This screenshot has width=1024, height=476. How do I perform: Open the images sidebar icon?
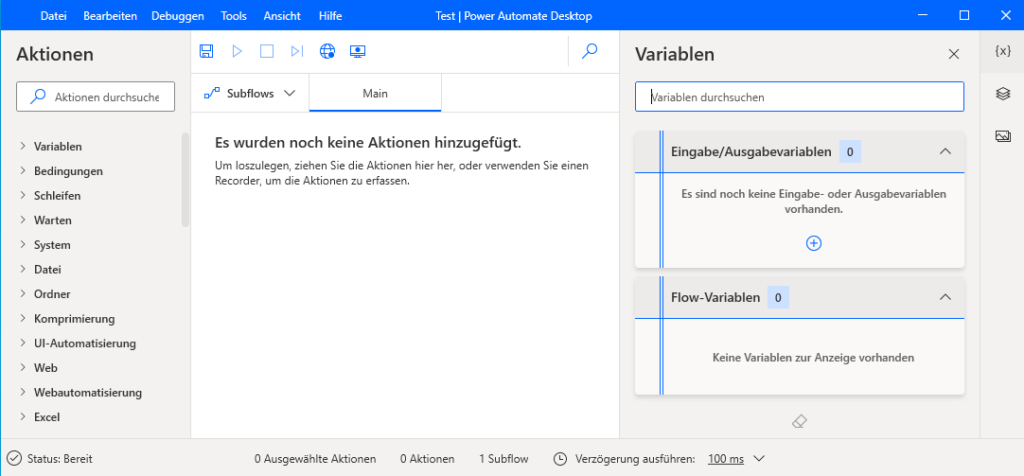click(1003, 136)
